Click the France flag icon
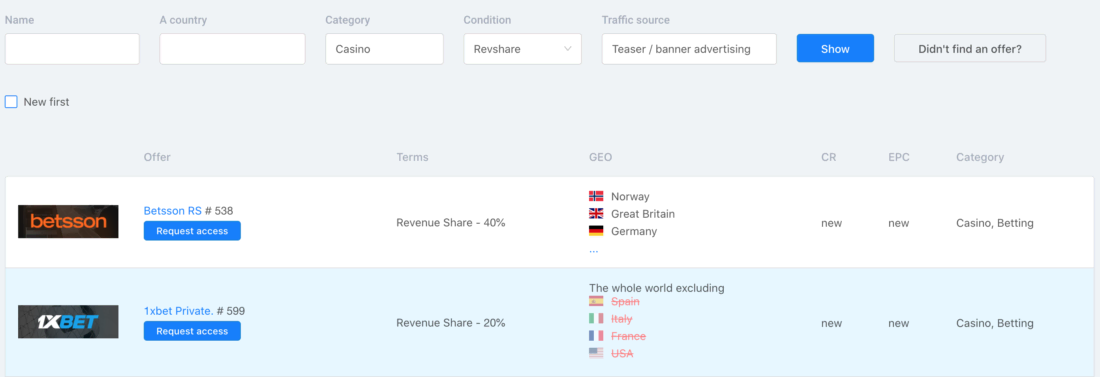The width and height of the screenshot is (1100, 377). click(x=596, y=336)
